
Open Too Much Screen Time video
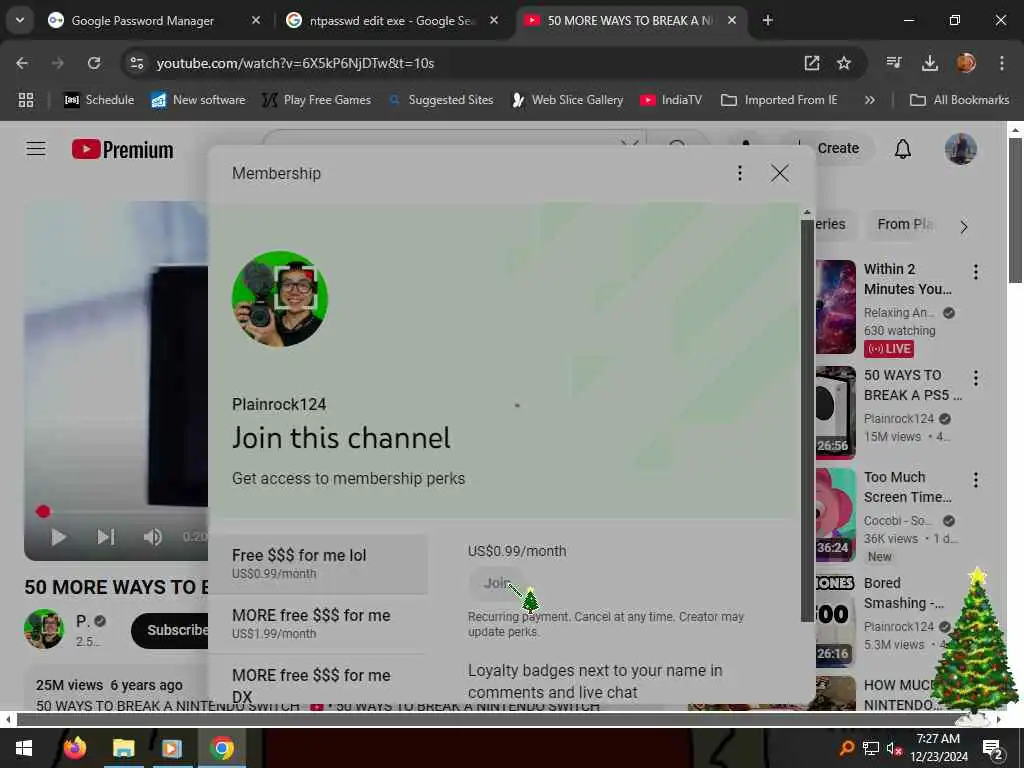907,487
